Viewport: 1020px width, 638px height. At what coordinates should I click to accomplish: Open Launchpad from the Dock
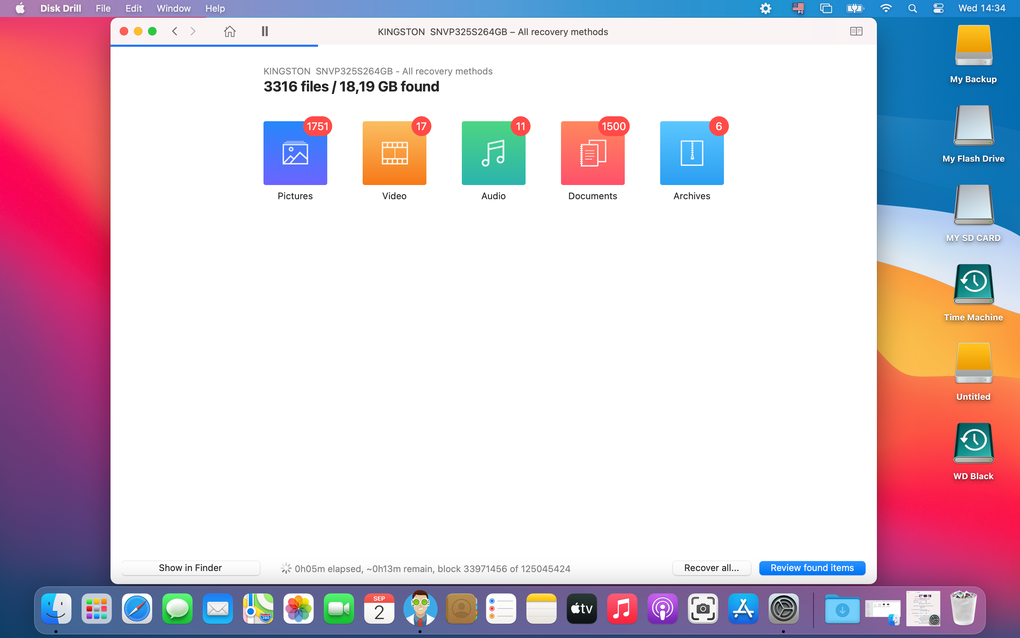coord(96,609)
